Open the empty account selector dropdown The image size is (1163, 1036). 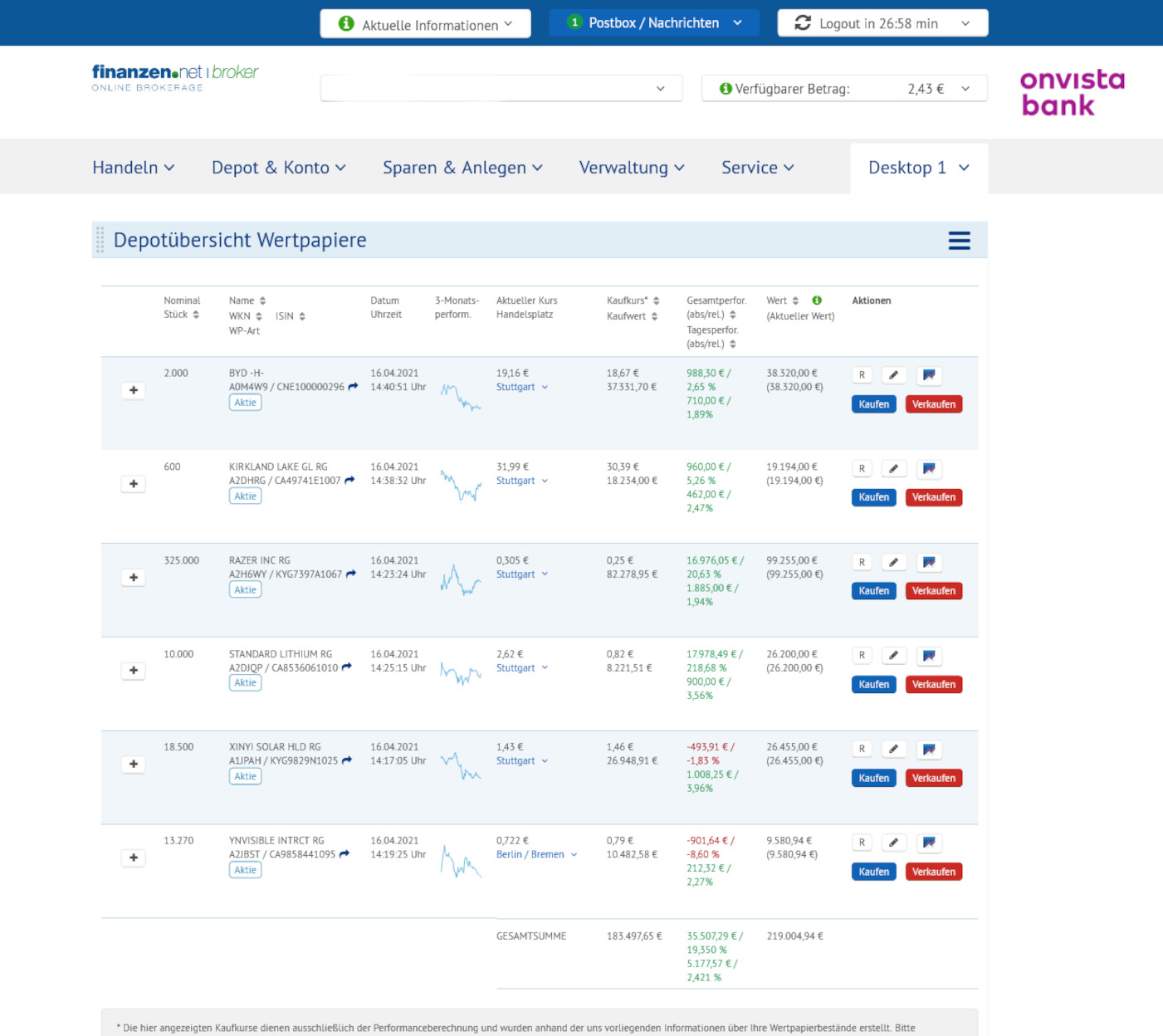tap(501, 88)
